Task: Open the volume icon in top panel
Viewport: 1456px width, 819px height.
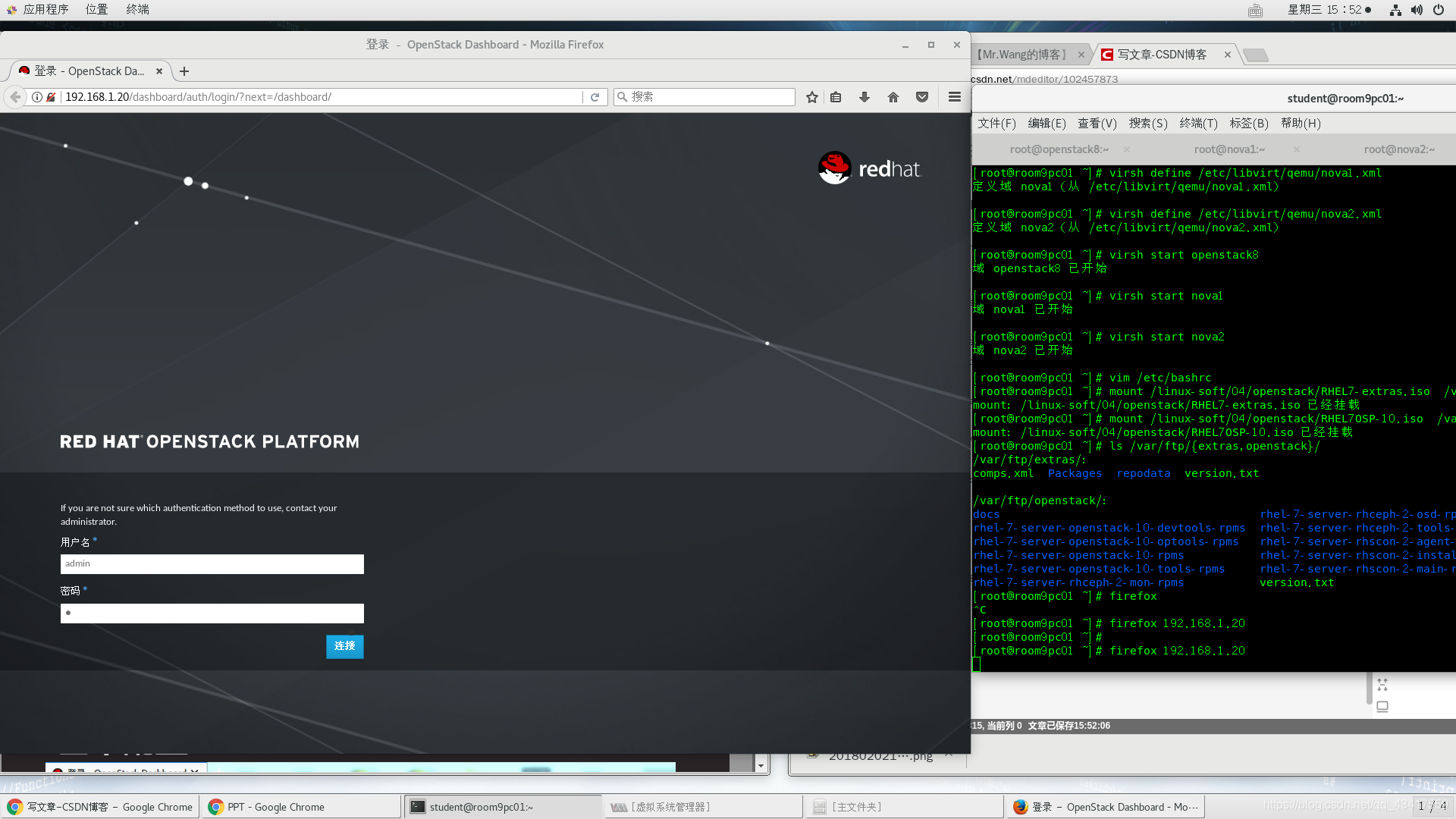Action: [1417, 10]
